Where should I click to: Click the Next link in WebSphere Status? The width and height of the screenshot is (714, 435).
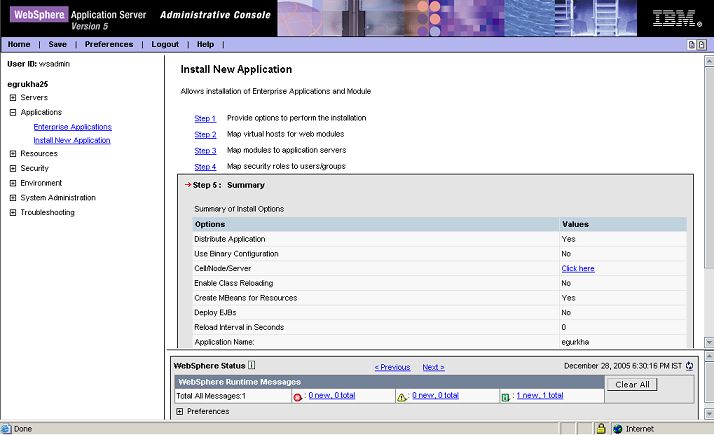[434, 367]
